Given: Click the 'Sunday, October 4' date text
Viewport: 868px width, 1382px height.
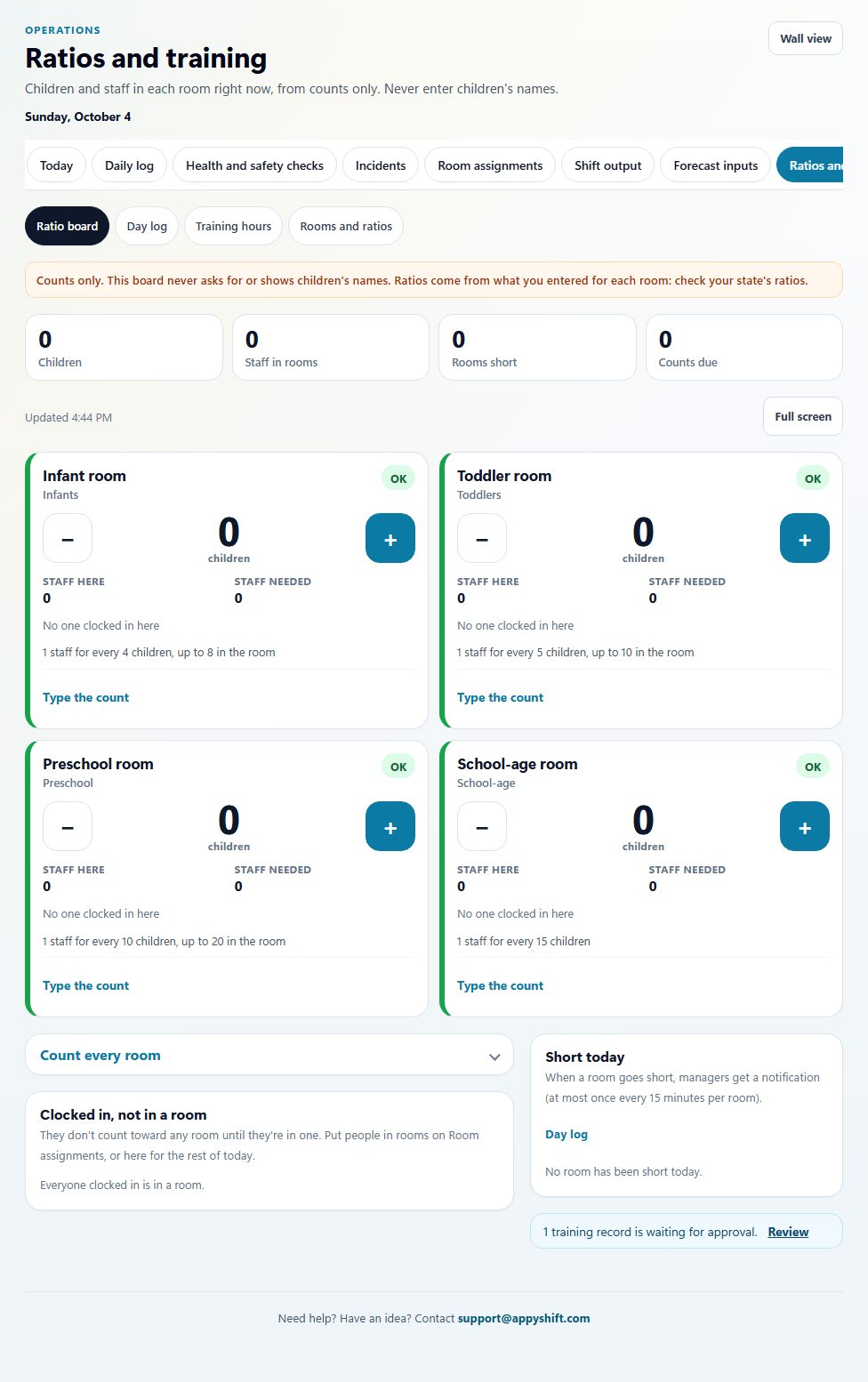Looking at the screenshot, I should pos(77,117).
